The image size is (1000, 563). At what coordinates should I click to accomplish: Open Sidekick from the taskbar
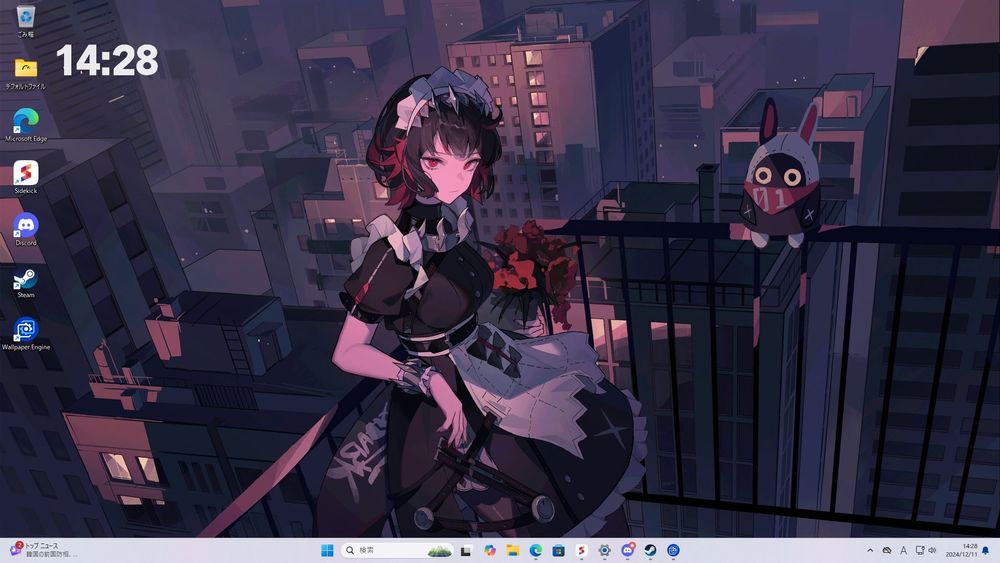coord(582,550)
